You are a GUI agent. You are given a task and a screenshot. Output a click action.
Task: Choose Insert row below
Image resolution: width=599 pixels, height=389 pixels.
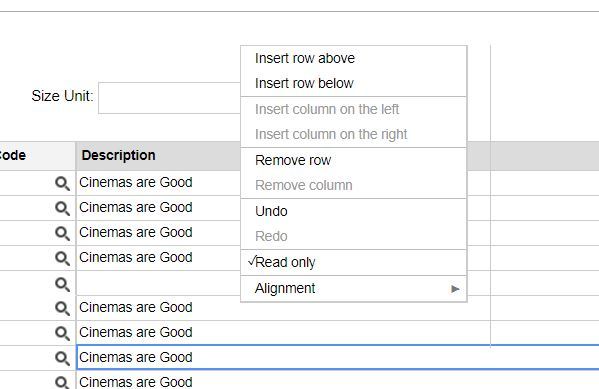pyautogui.click(x=354, y=83)
